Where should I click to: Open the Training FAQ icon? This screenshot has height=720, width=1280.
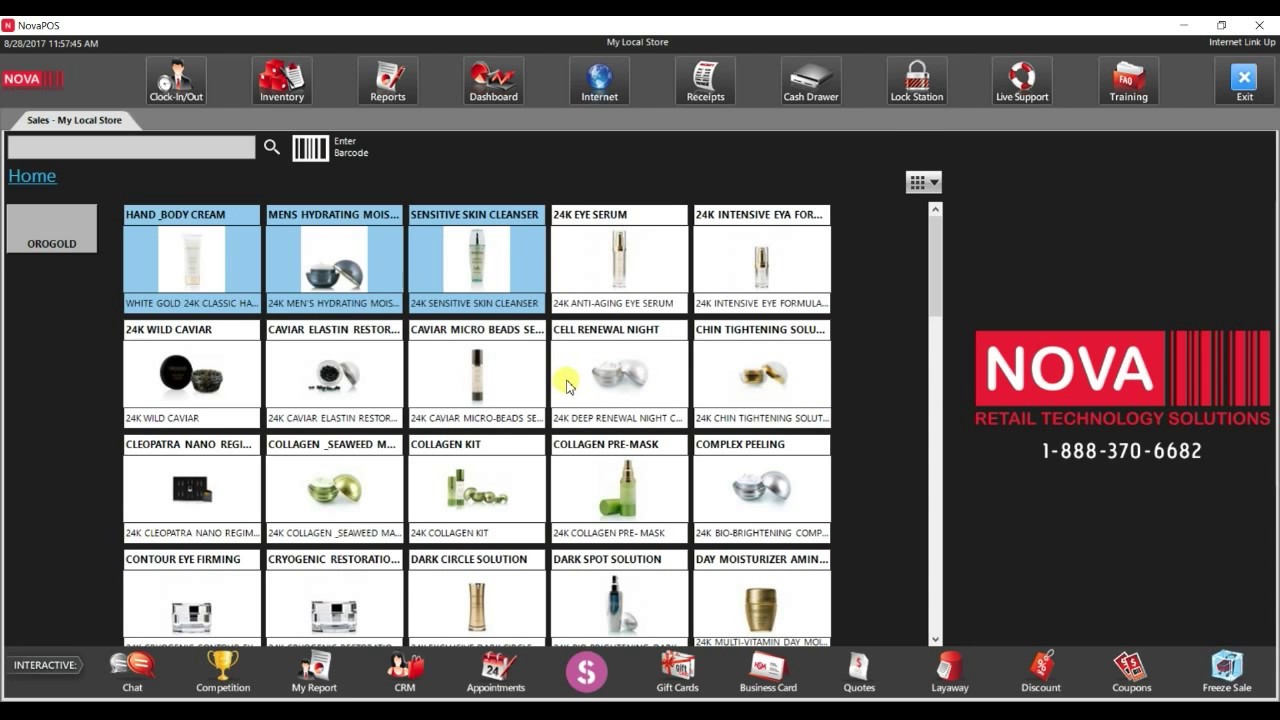point(1128,80)
